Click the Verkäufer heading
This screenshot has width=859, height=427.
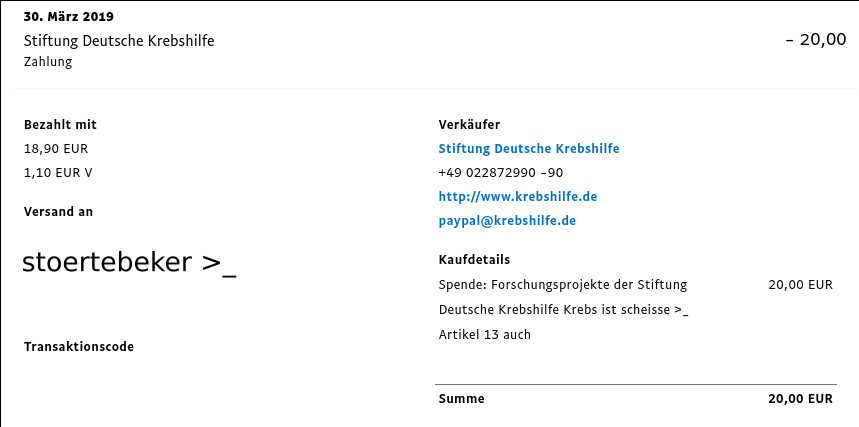(469, 124)
